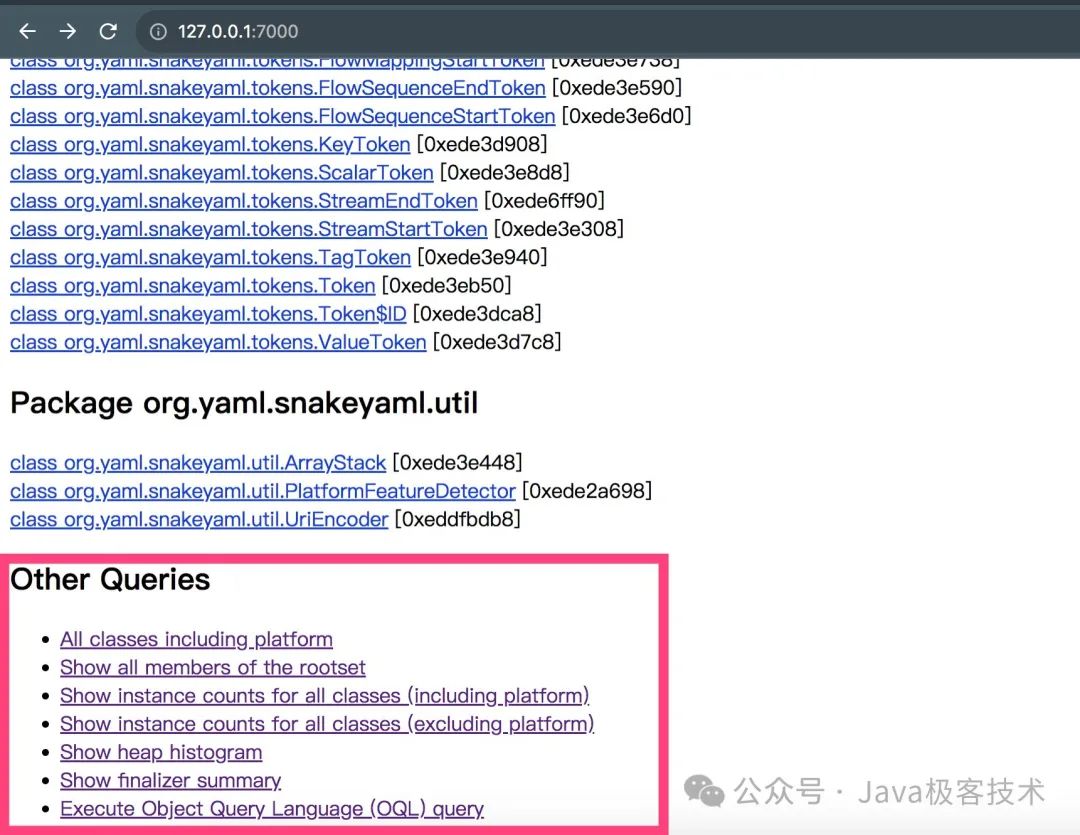
Task: Execute Object Query Language (OQL) query
Action: click(272, 809)
